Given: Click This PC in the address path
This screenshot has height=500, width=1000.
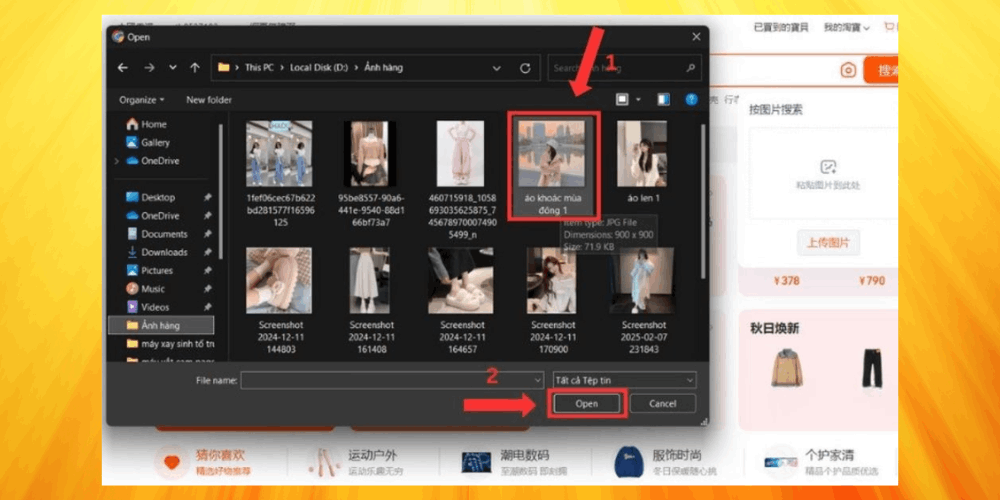Looking at the screenshot, I should coord(259,68).
